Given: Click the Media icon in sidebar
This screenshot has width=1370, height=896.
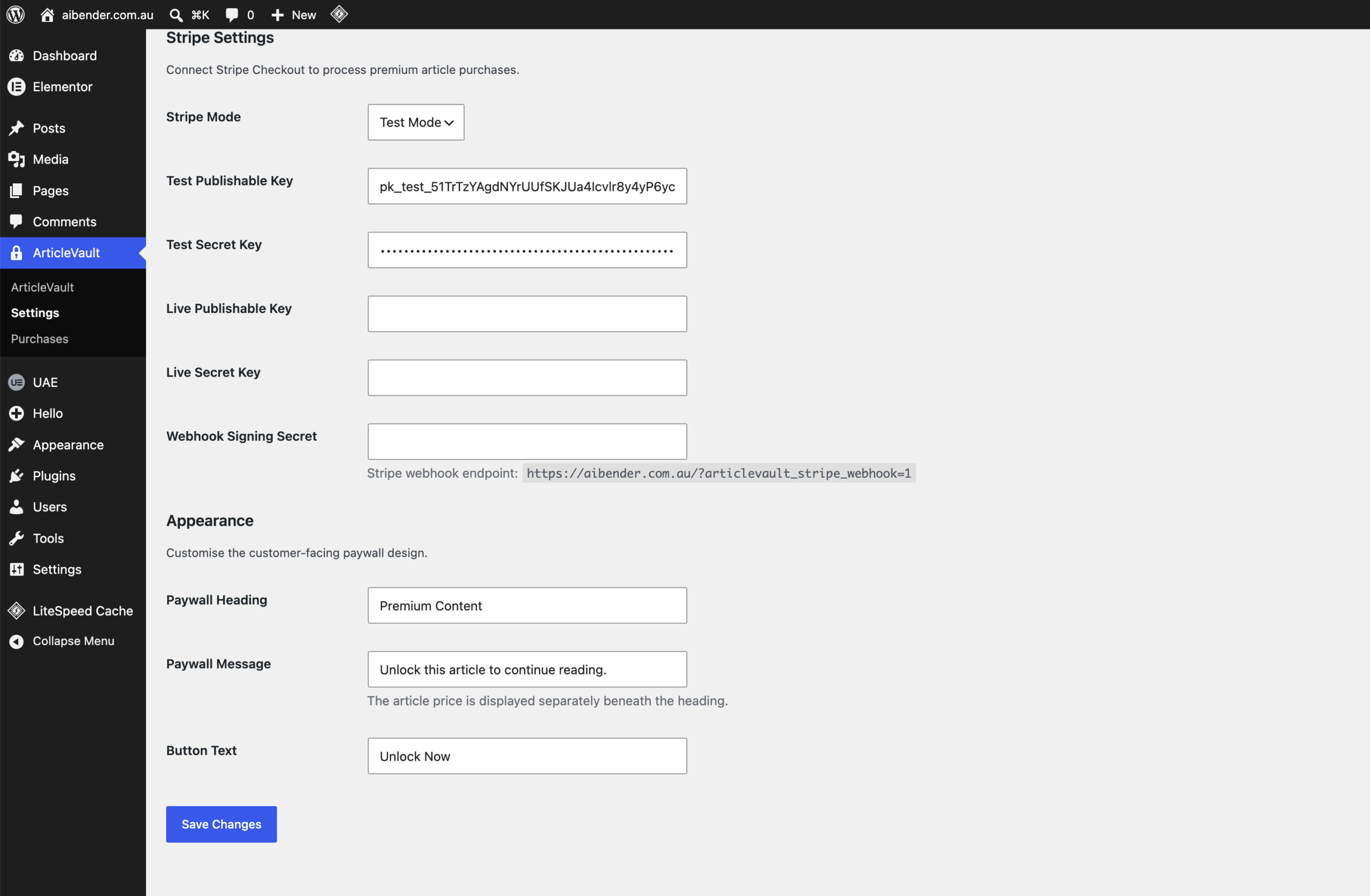Looking at the screenshot, I should click(x=17, y=159).
